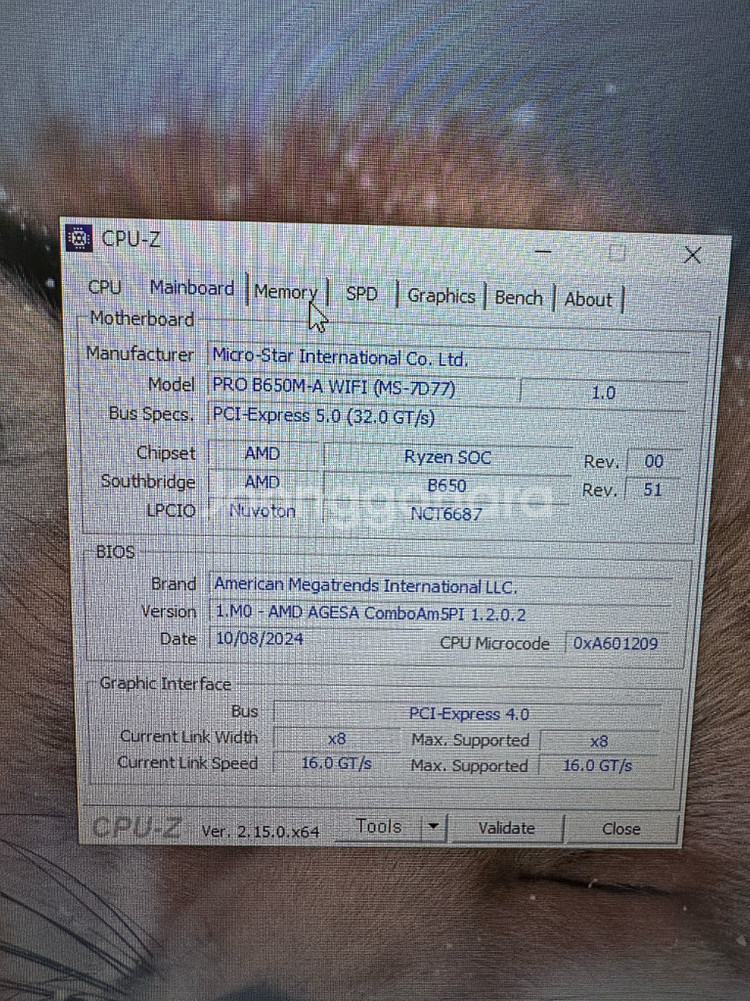Click Max. Supported link width x8 value
750x1001 pixels.
599,741
